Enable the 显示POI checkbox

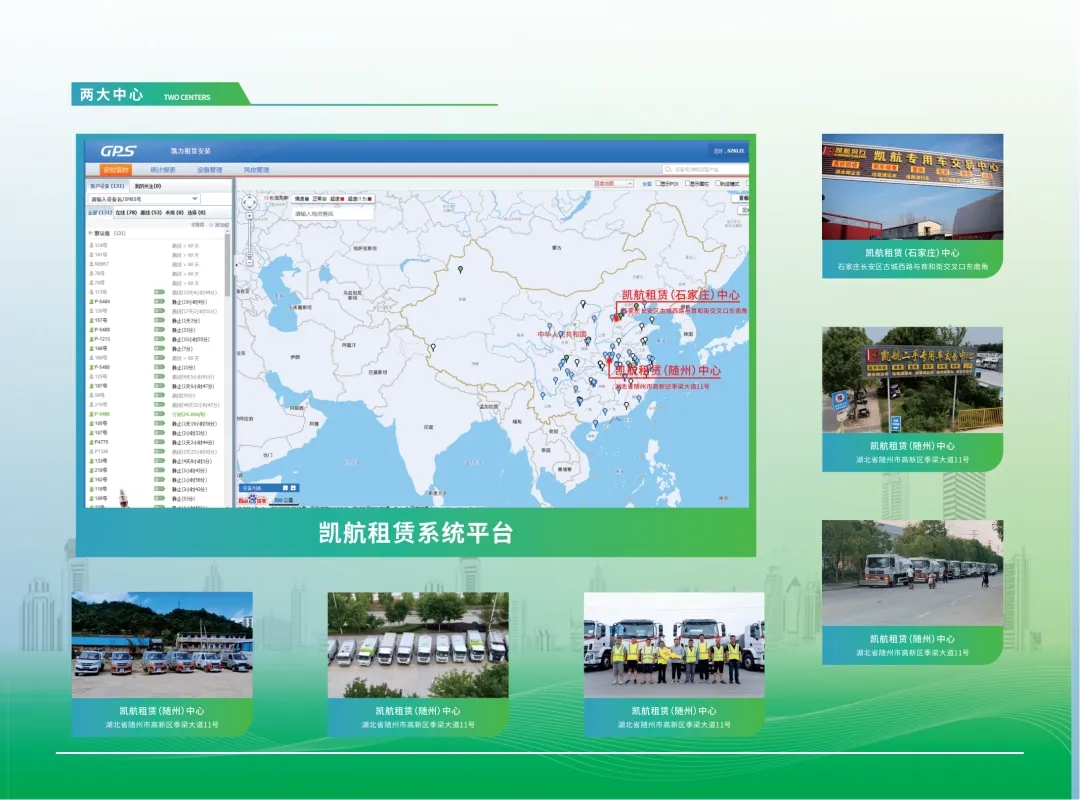(x=659, y=184)
